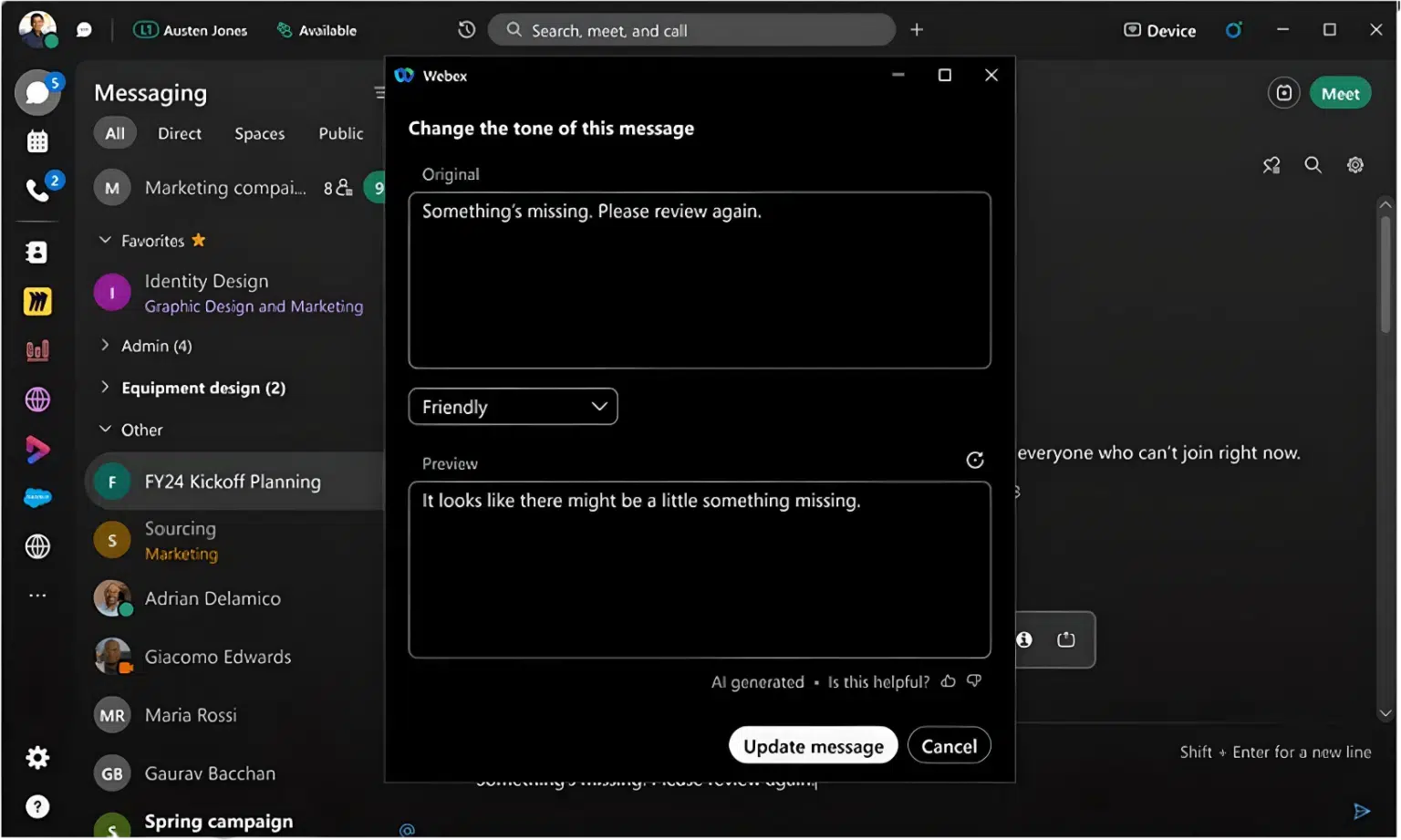The width and height of the screenshot is (1401, 840).
Task: Switch to the Public tab
Action: (x=341, y=133)
